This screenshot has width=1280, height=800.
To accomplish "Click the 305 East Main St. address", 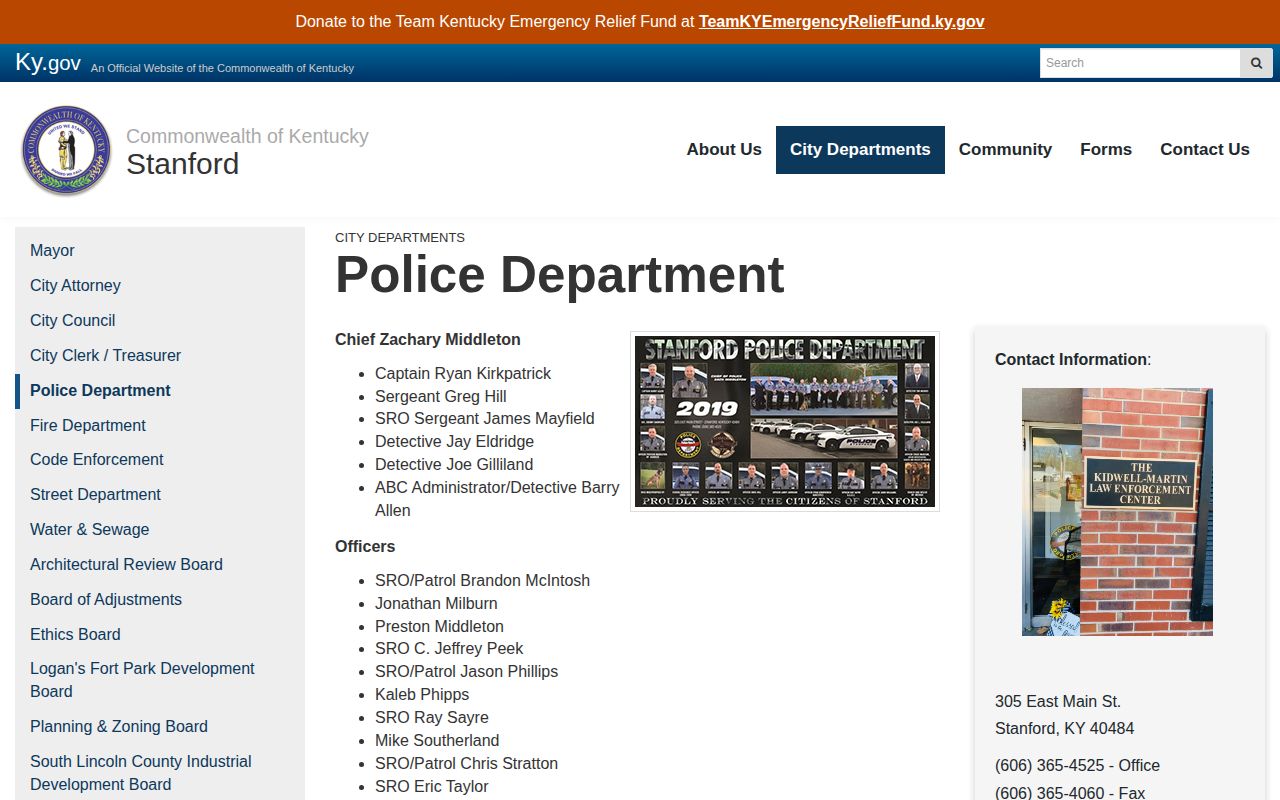I will pyautogui.click(x=1058, y=702).
